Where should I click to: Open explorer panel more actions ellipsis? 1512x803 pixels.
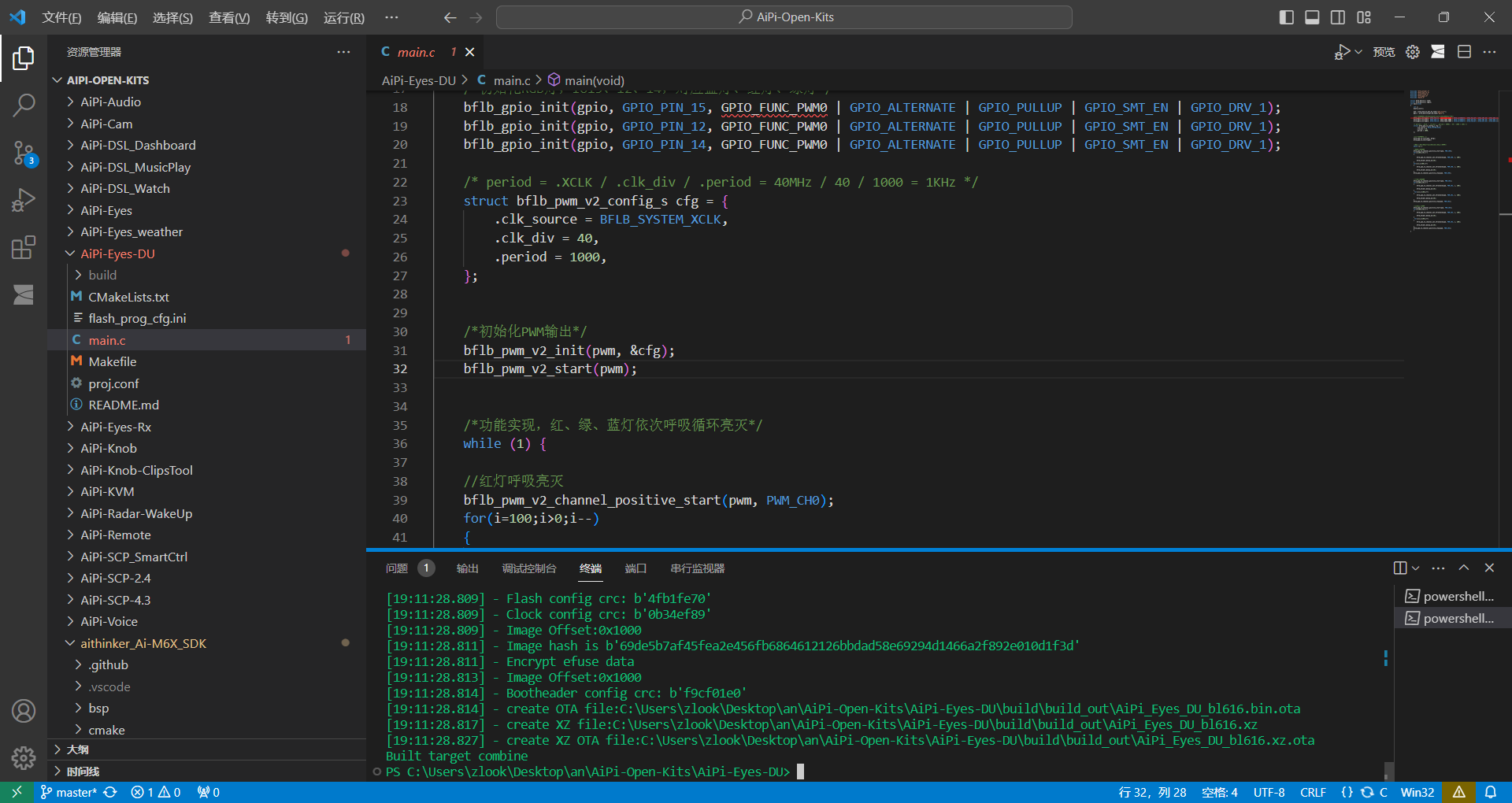click(343, 52)
